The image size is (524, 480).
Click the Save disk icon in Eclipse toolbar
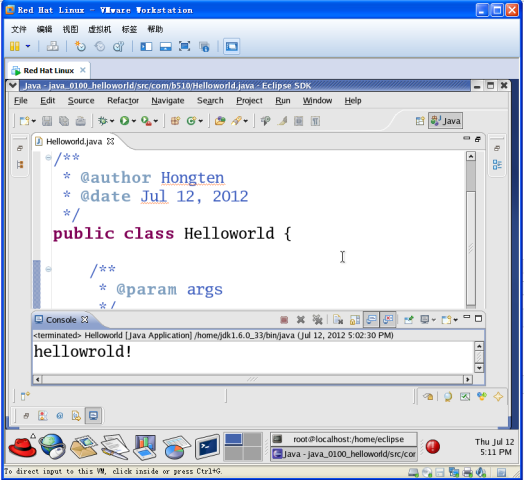47,121
